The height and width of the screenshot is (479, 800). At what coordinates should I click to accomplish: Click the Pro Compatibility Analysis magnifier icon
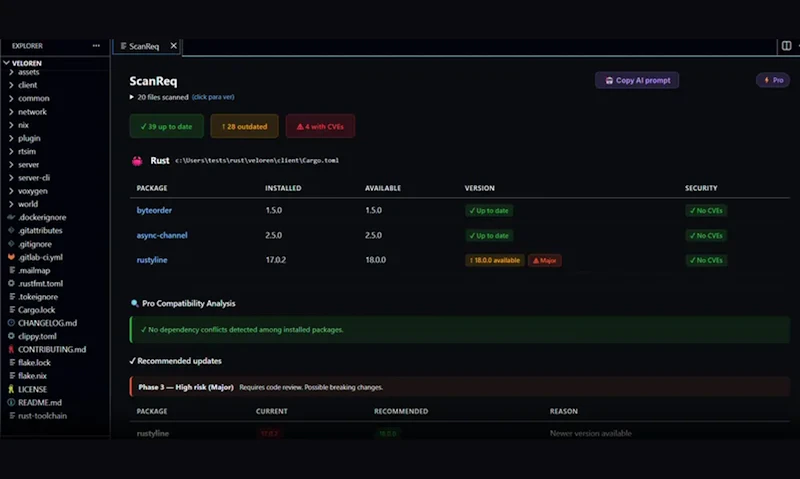135,304
